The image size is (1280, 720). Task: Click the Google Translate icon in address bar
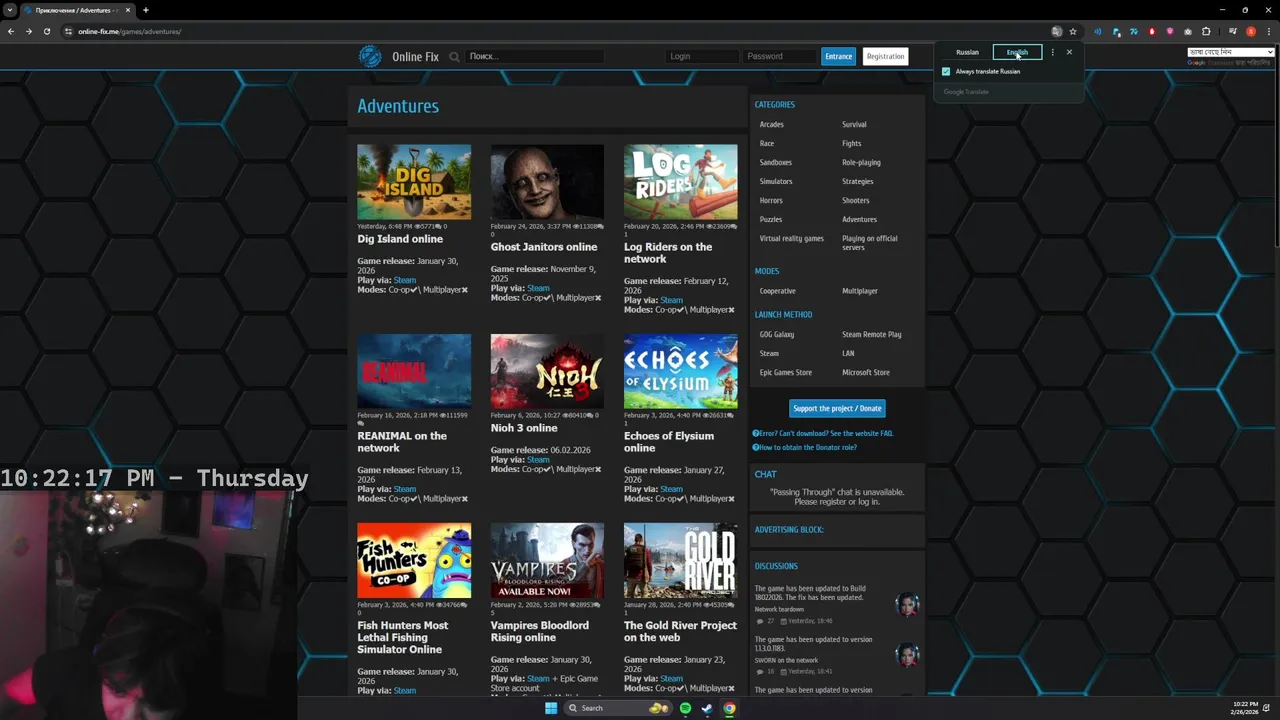(x=1057, y=31)
